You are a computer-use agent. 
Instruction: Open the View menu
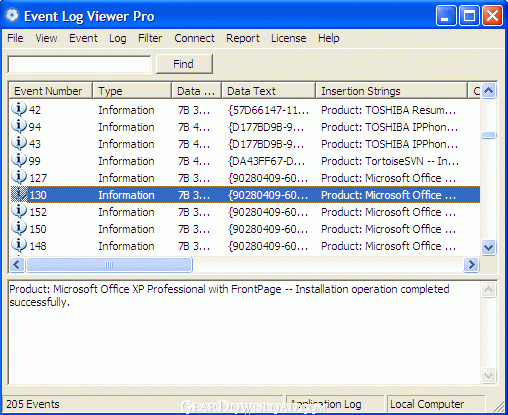46,38
